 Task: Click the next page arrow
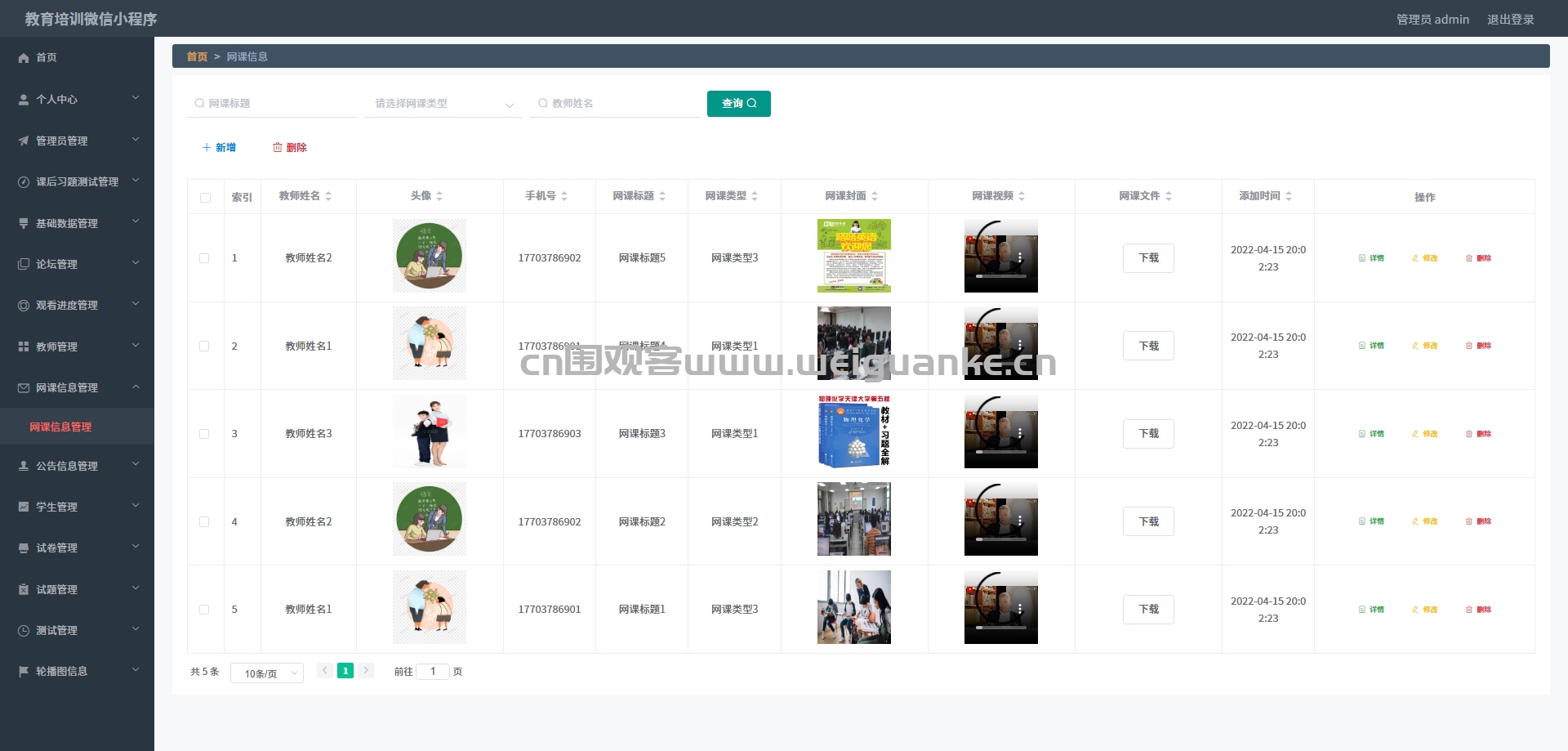coord(367,671)
